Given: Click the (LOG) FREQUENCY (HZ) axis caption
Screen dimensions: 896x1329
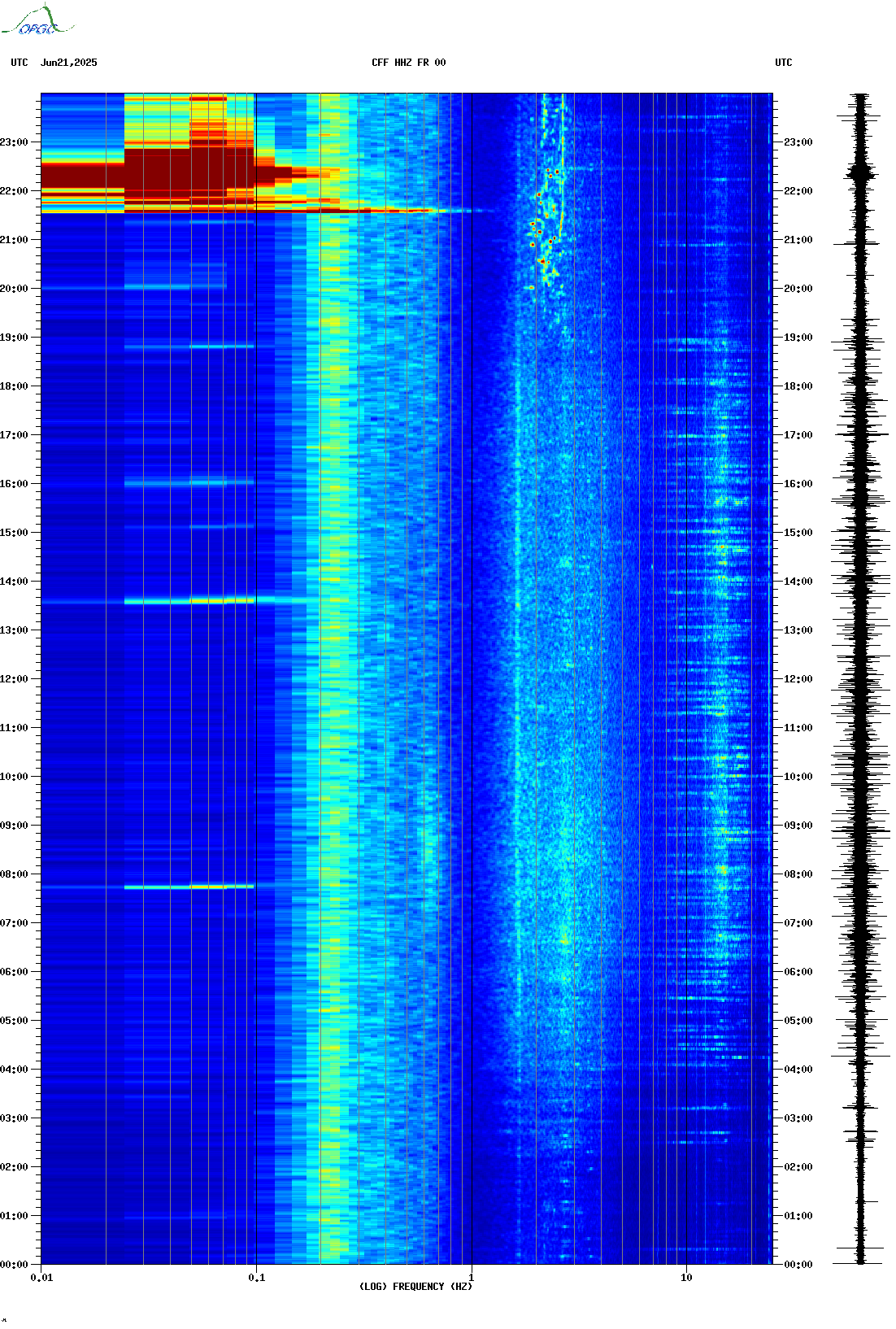Looking at the screenshot, I should click(x=415, y=1287).
